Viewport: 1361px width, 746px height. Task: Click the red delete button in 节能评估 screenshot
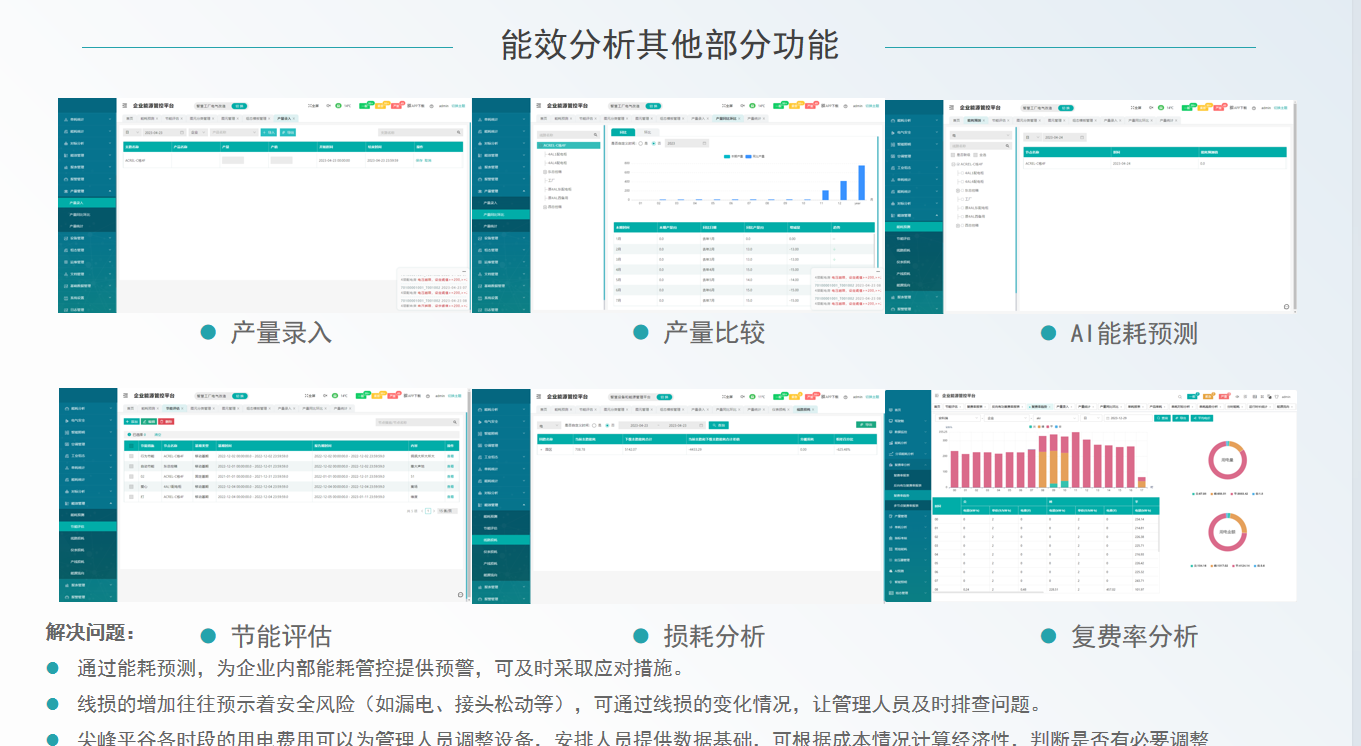166,421
